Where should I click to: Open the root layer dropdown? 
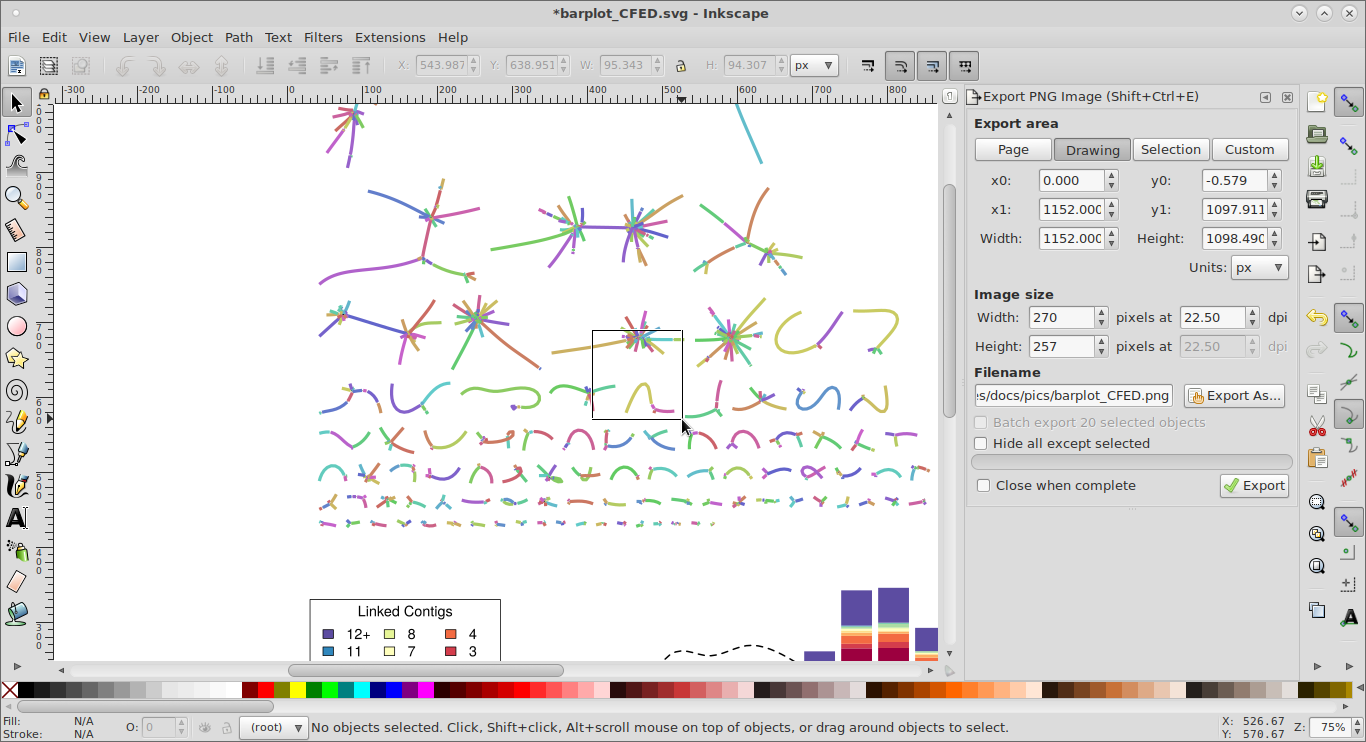point(273,728)
